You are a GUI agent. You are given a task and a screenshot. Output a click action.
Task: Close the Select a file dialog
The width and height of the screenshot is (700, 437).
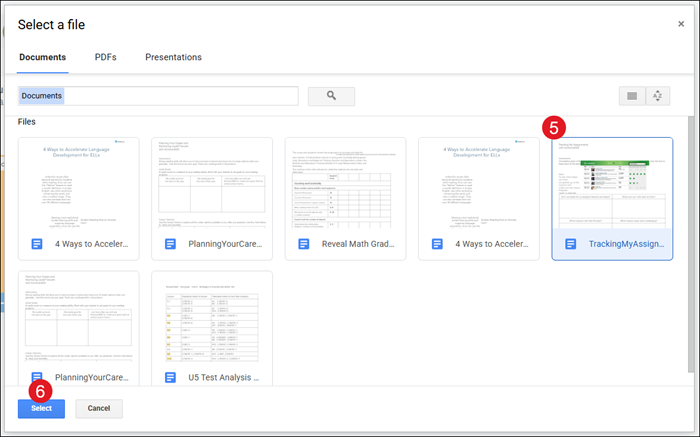[x=681, y=24]
